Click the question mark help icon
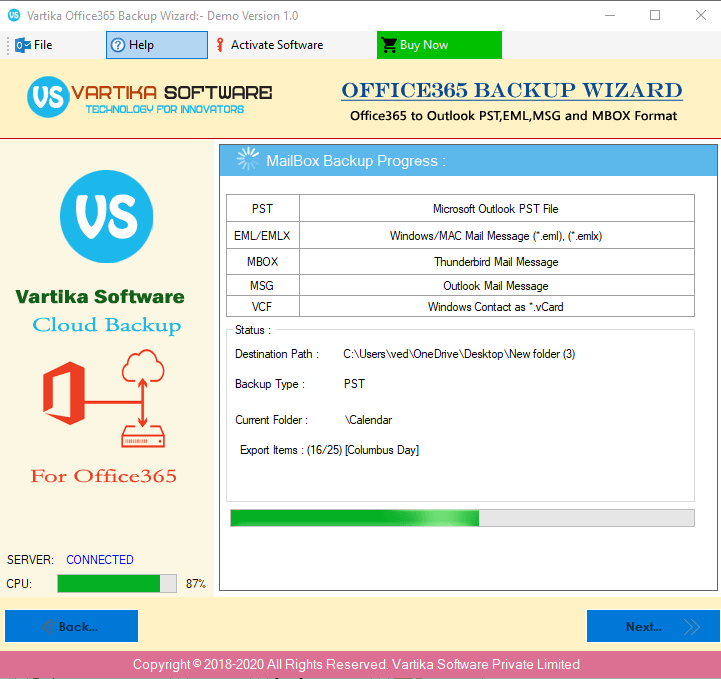Image resolution: width=721 pixels, height=679 pixels. point(118,45)
